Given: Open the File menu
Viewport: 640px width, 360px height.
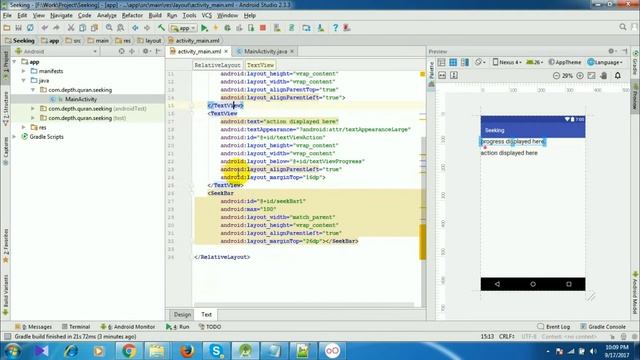Looking at the screenshot, I should (x=7, y=16).
